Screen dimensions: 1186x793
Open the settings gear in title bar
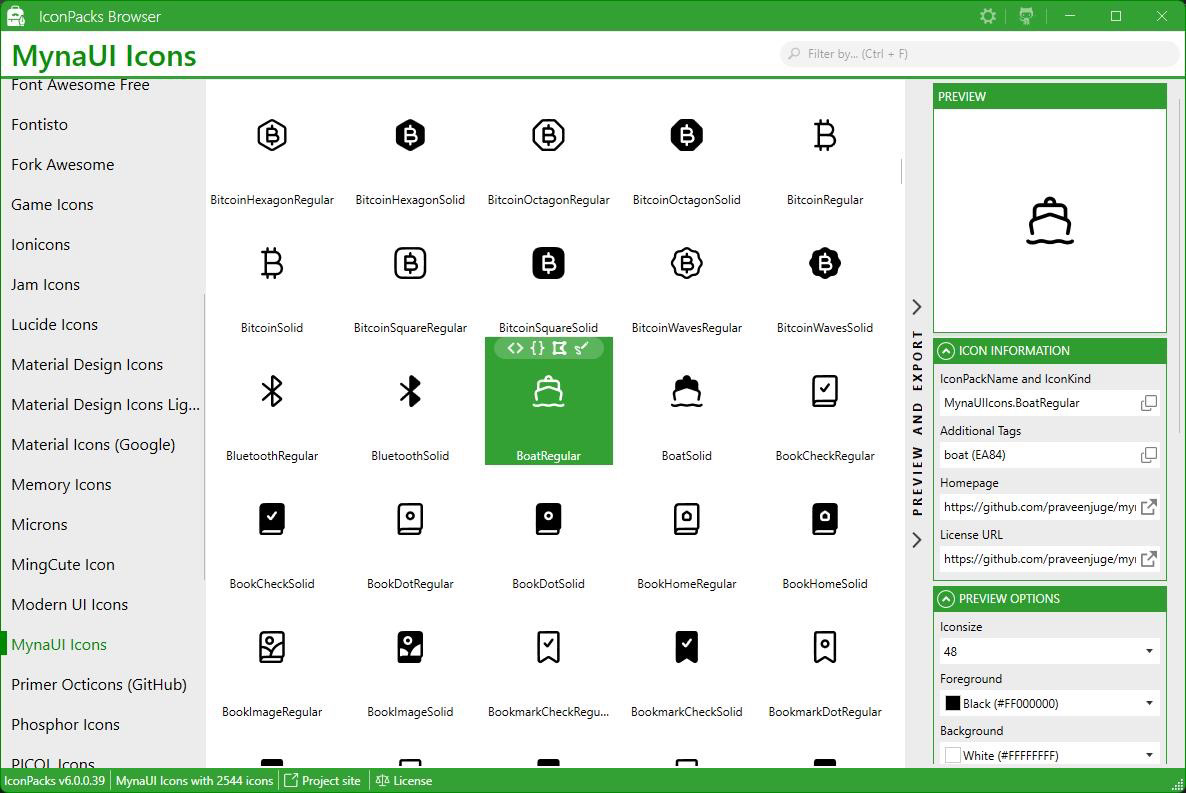click(987, 16)
